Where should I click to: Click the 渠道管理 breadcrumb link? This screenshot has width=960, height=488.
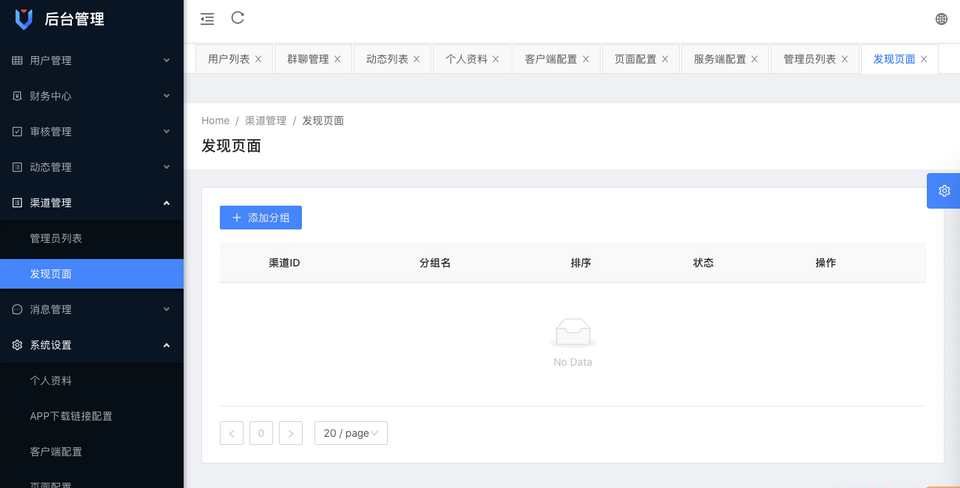click(266, 121)
